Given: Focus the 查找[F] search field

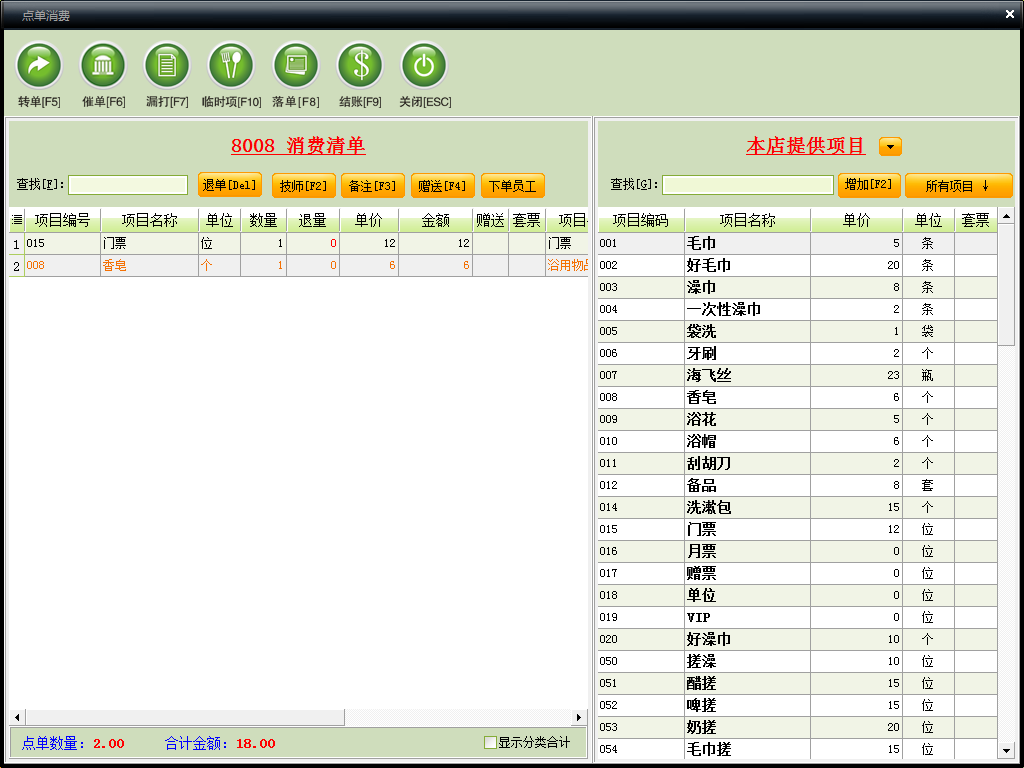Looking at the screenshot, I should coord(128,185).
